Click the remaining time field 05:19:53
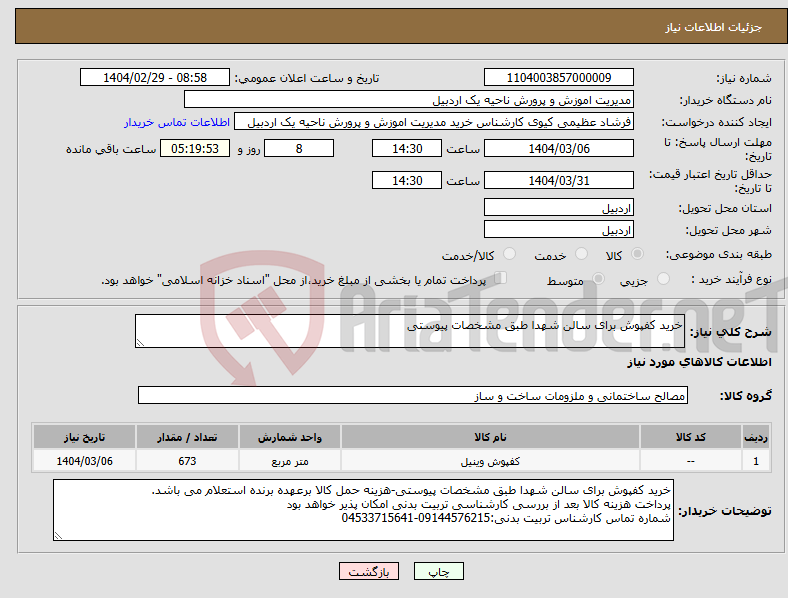Image resolution: width=788 pixels, height=598 pixels. coord(195,148)
